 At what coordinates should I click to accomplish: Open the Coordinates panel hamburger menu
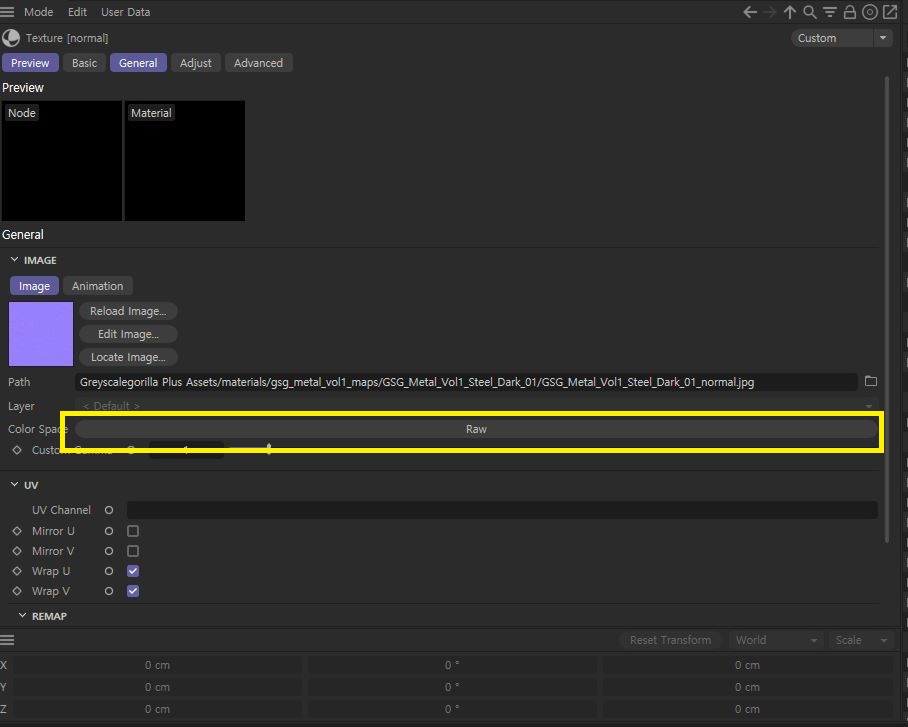(7, 640)
